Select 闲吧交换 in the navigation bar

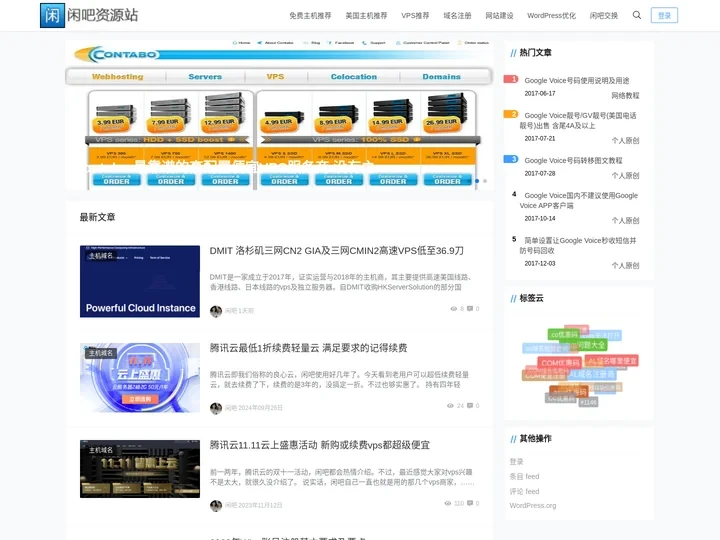pyautogui.click(x=603, y=16)
